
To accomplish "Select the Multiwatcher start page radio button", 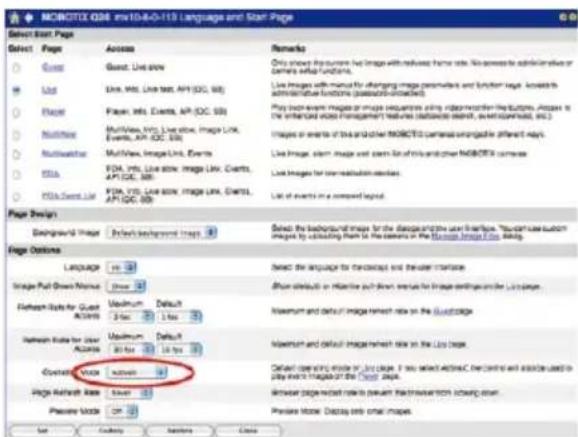I will (16, 154).
